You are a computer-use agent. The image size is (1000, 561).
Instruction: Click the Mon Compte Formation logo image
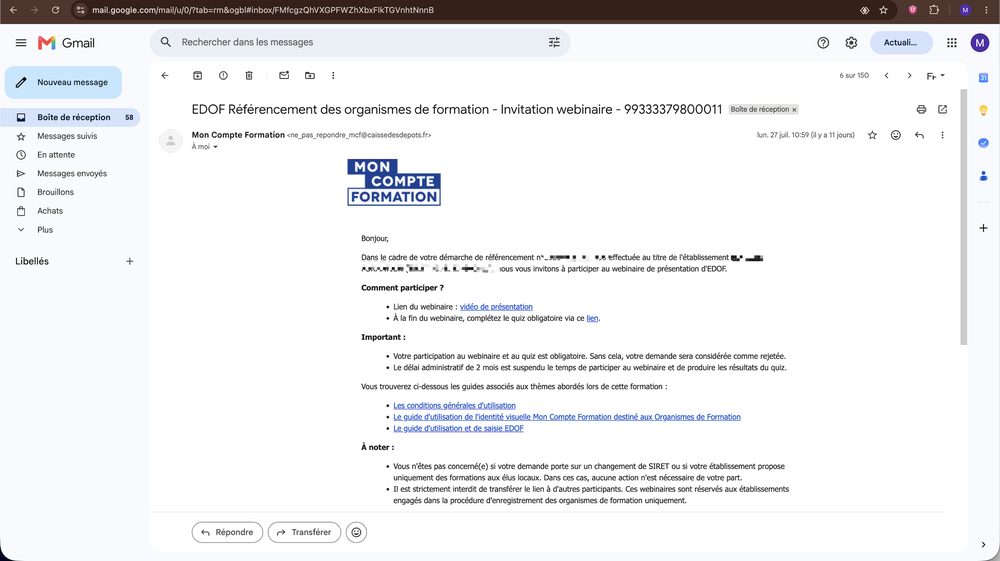tap(394, 182)
